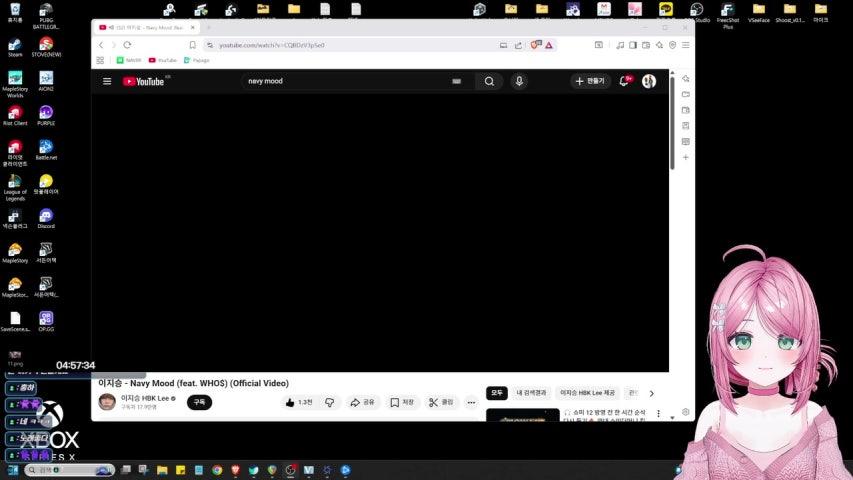
Task: Open sidebar settings gear at bottom right
Action: coord(685,413)
